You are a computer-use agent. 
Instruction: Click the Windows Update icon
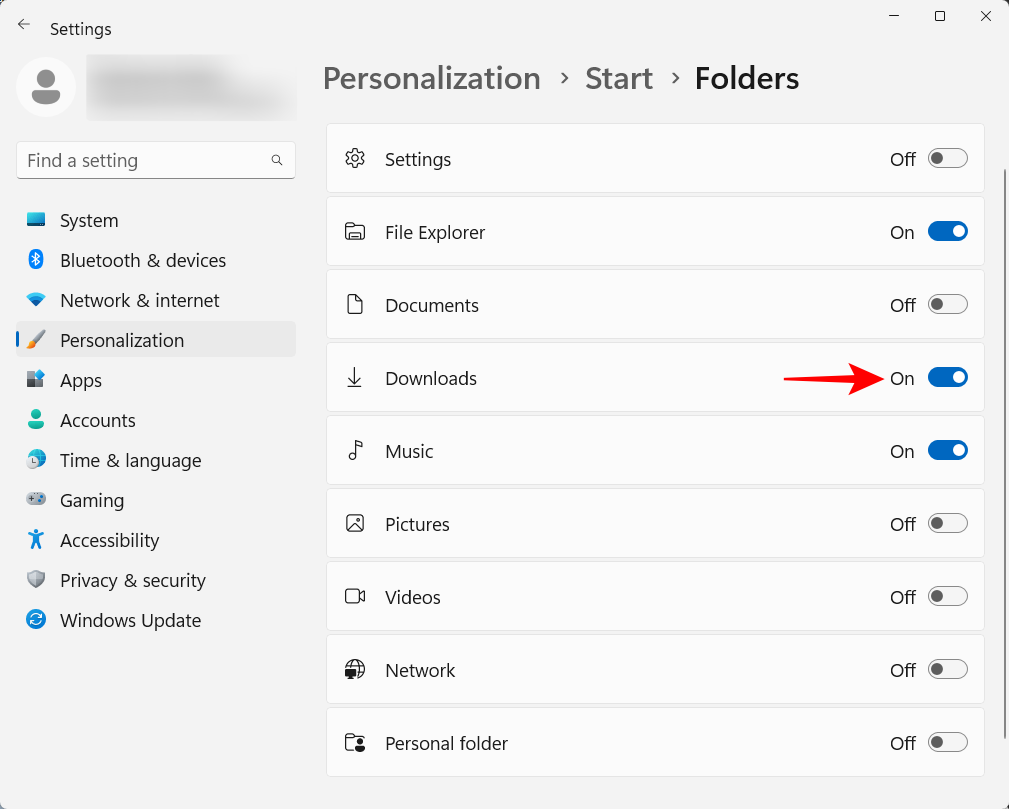click(x=35, y=620)
